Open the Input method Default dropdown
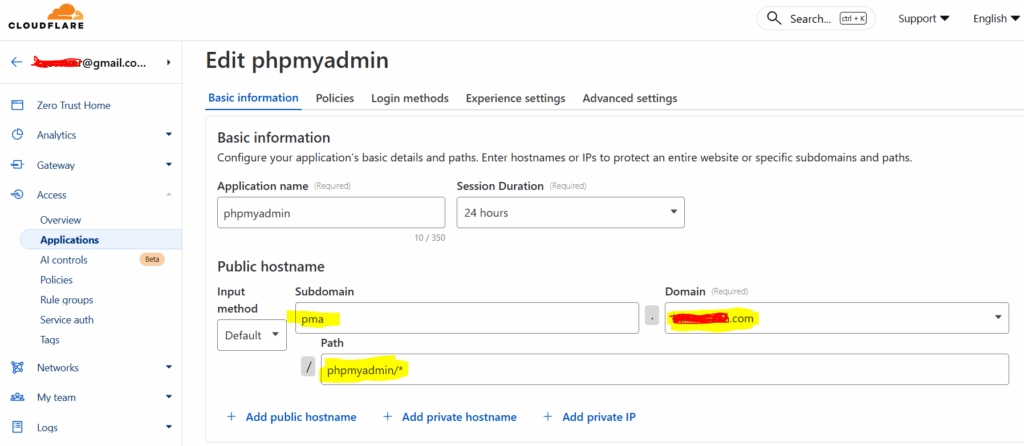1024x446 pixels. coord(251,335)
